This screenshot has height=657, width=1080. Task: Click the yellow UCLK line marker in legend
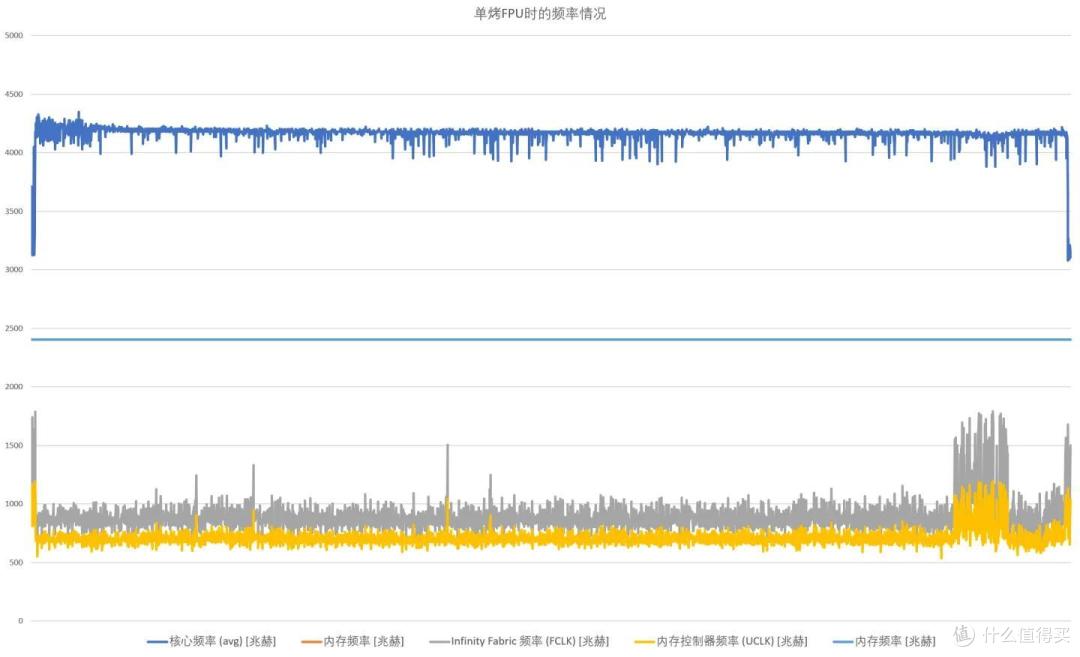645,642
